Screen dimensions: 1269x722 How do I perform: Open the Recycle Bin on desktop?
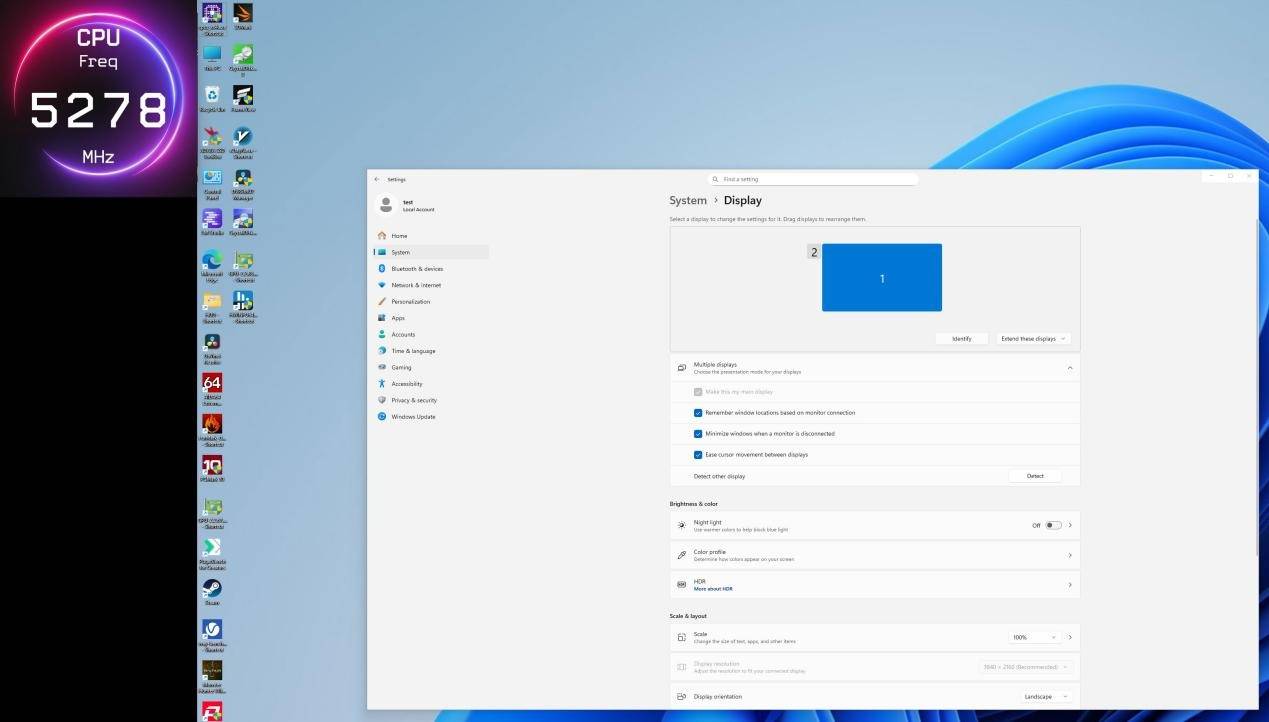pos(212,95)
